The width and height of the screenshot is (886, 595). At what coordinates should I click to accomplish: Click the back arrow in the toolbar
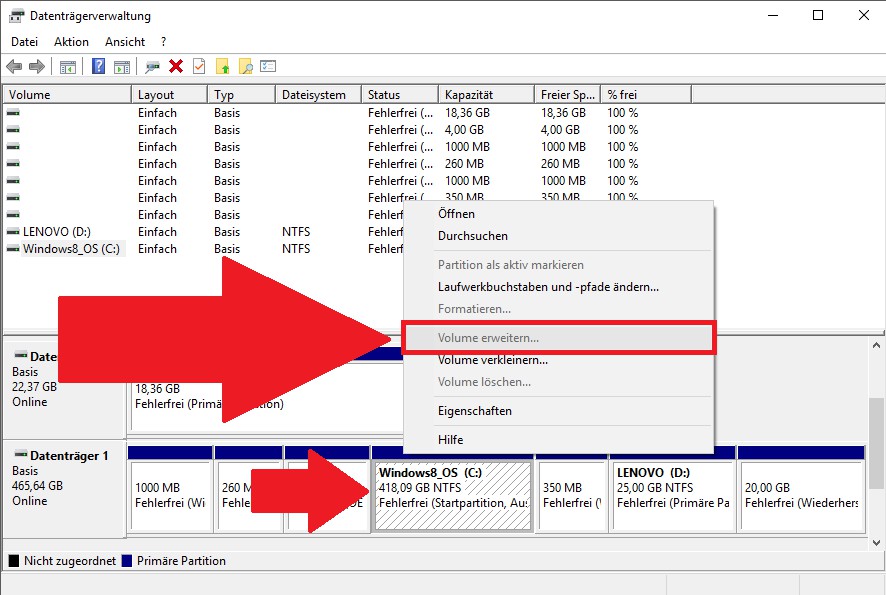[14, 67]
